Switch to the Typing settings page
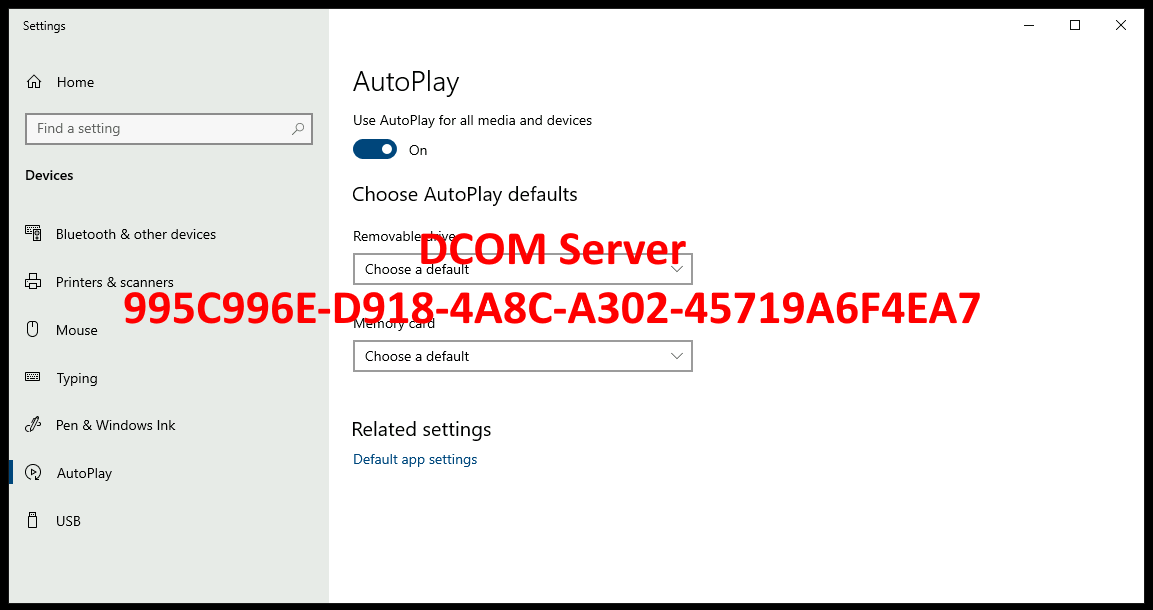The height and width of the screenshot is (610, 1153). pos(77,378)
